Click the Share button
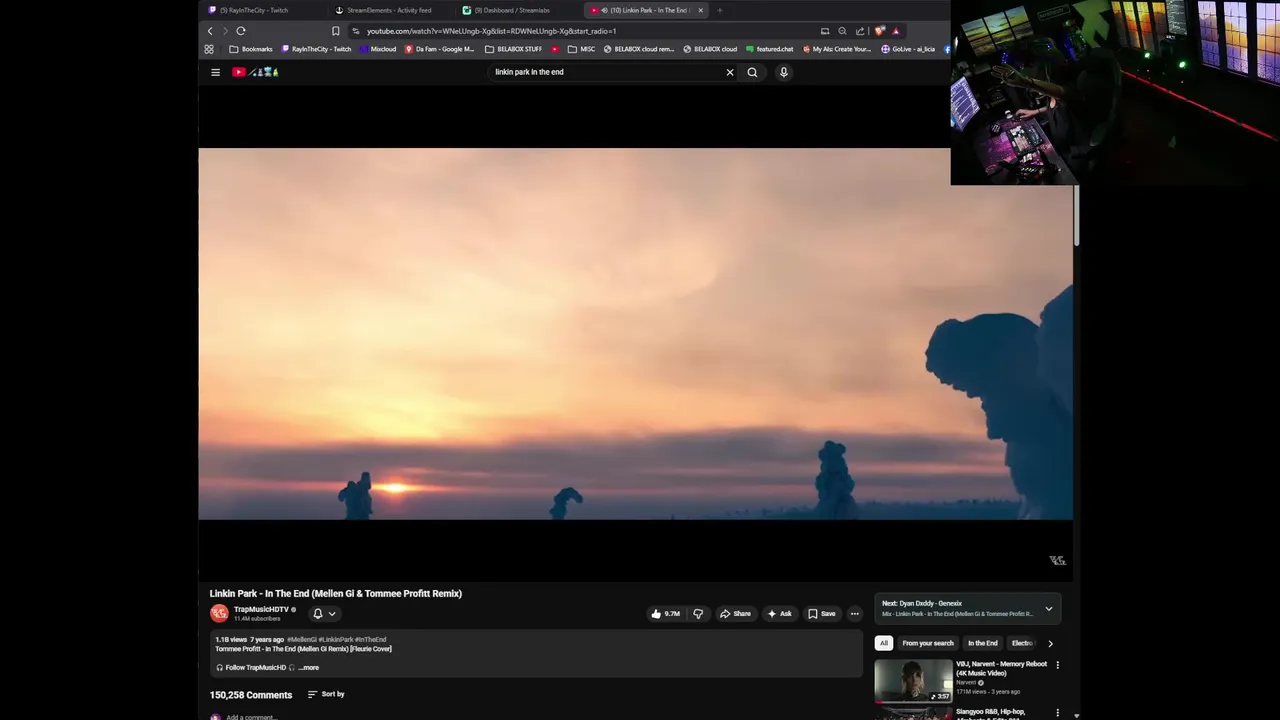The image size is (1280, 720). tap(735, 614)
